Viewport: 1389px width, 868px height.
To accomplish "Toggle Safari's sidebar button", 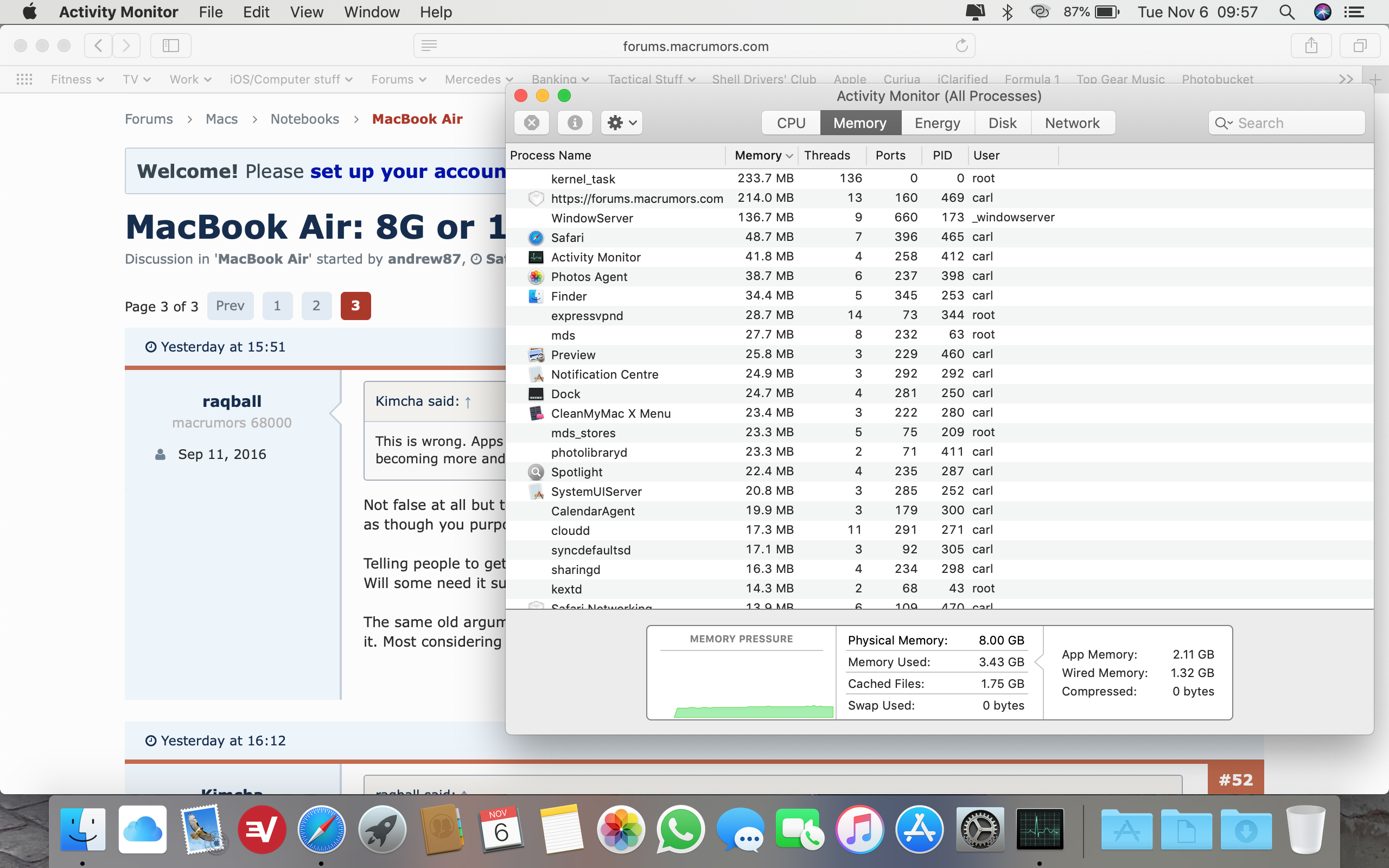I will (x=170, y=46).
